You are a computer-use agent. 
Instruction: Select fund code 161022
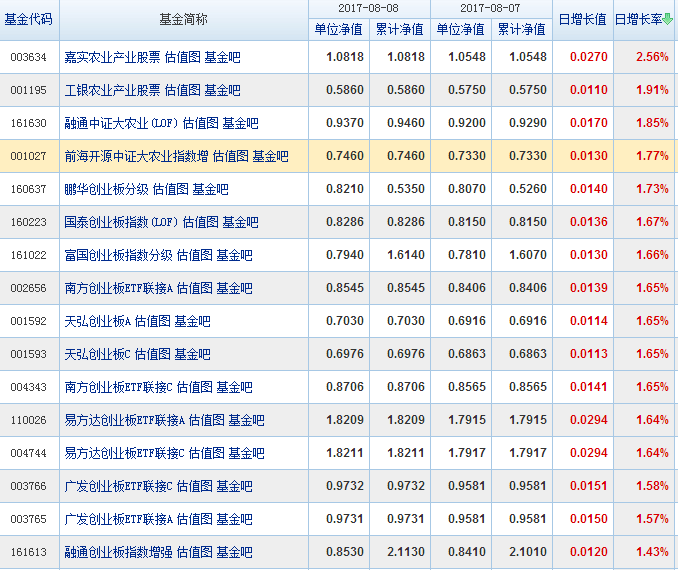(x=29, y=255)
